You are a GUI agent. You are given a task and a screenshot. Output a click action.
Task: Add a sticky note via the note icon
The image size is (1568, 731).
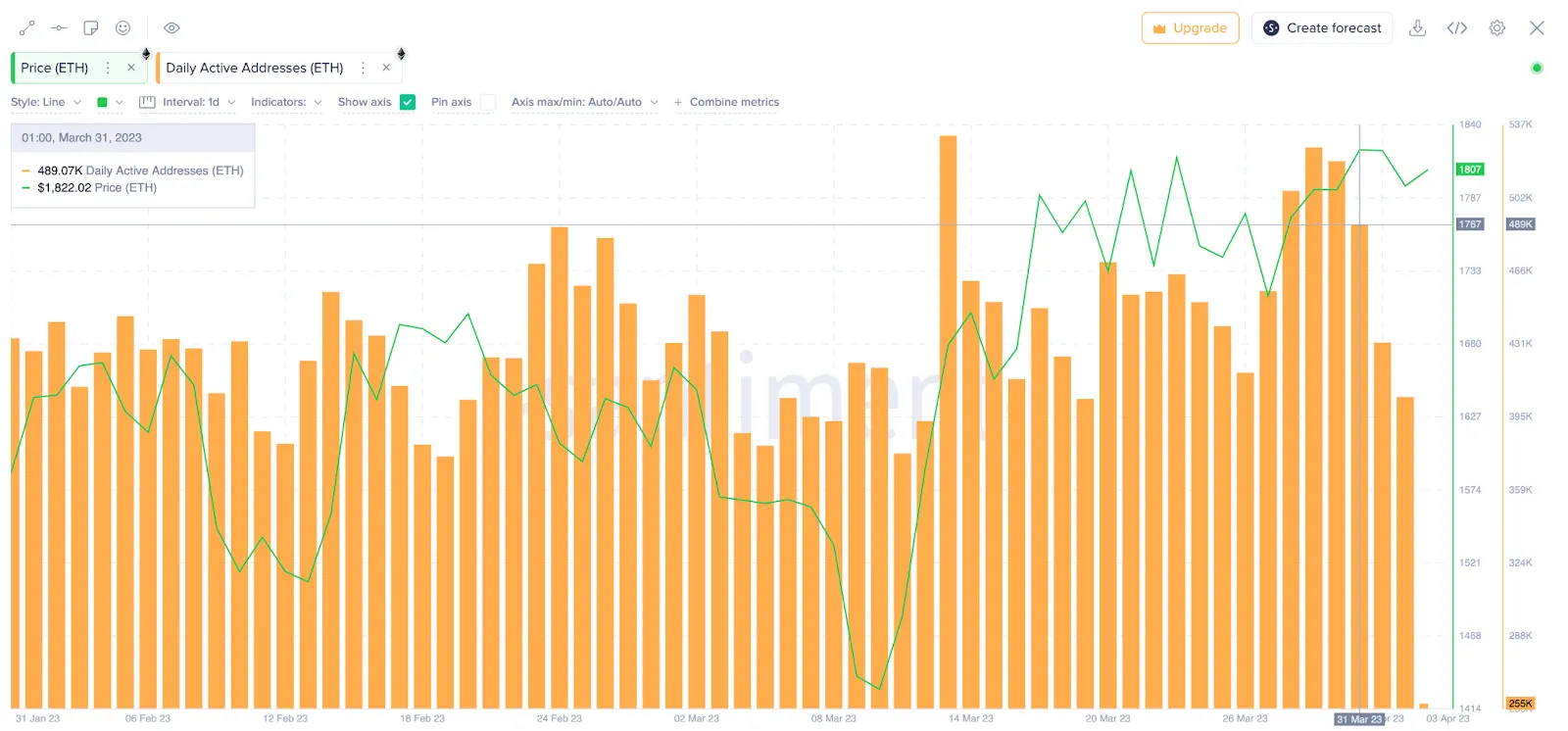pyautogui.click(x=91, y=28)
